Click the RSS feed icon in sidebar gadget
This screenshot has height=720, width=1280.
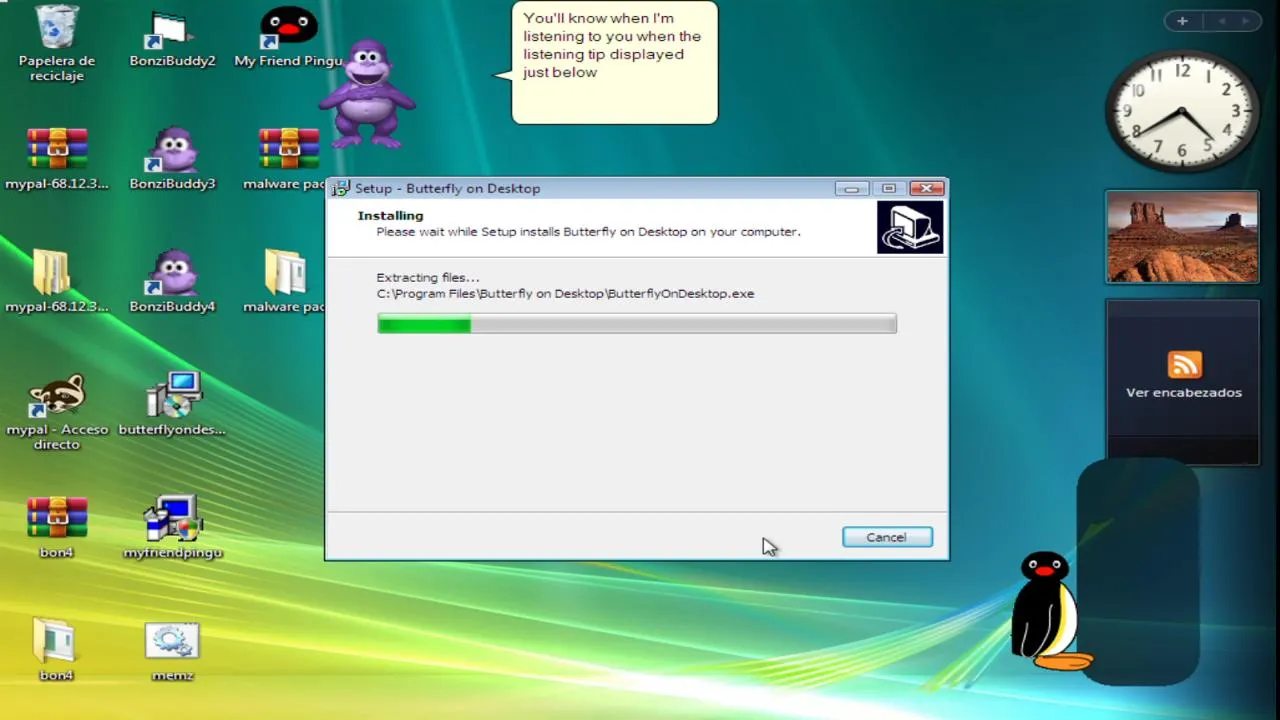click(1184, 365)
